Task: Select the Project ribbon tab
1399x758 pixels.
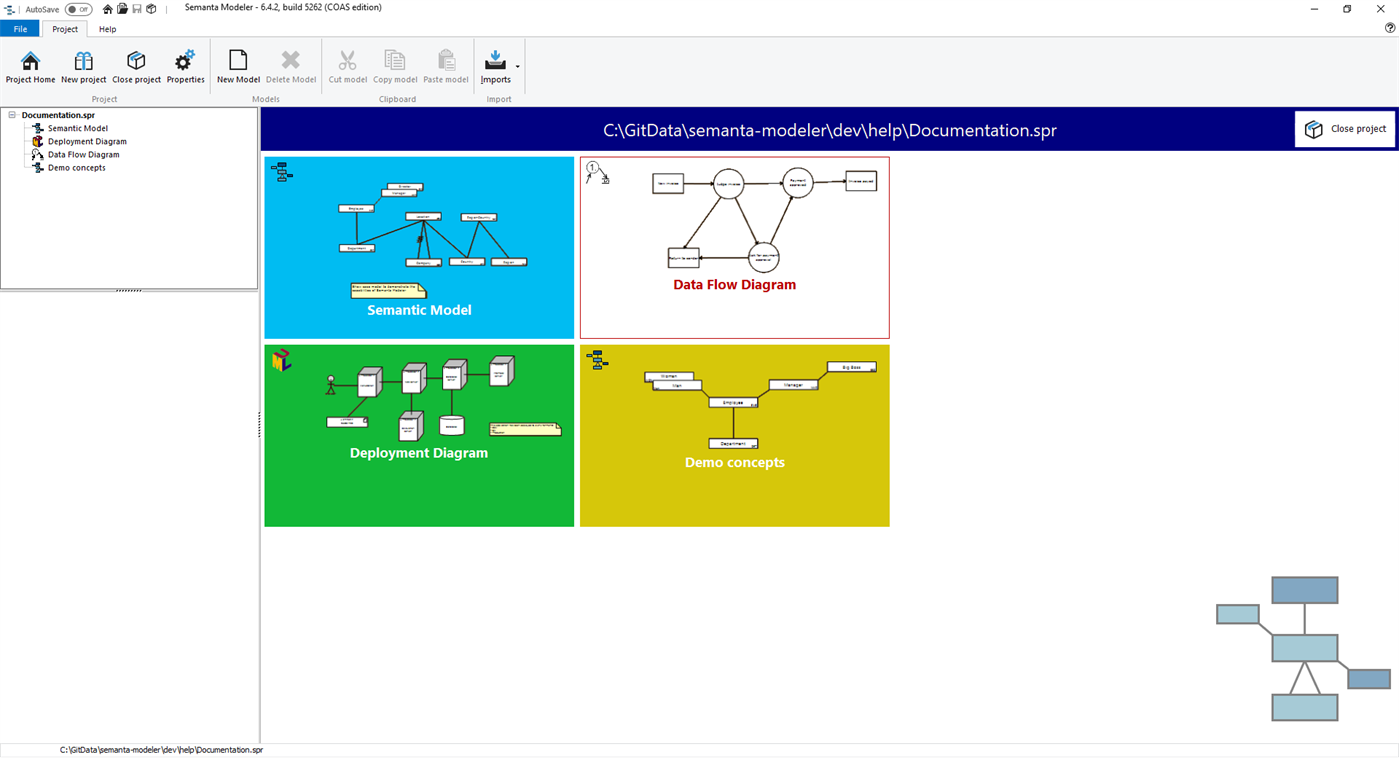Action: pyautogui.click(x=64, y=28)
